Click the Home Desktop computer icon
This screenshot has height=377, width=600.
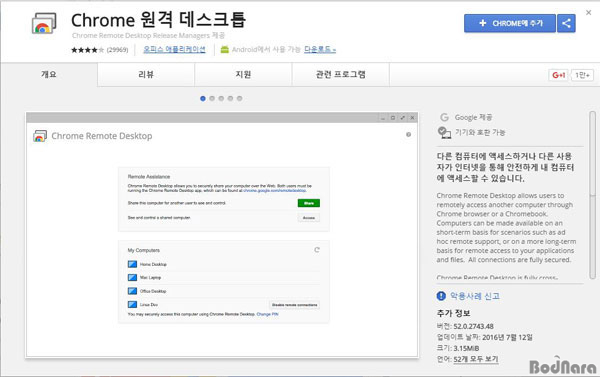pos(132,264)
